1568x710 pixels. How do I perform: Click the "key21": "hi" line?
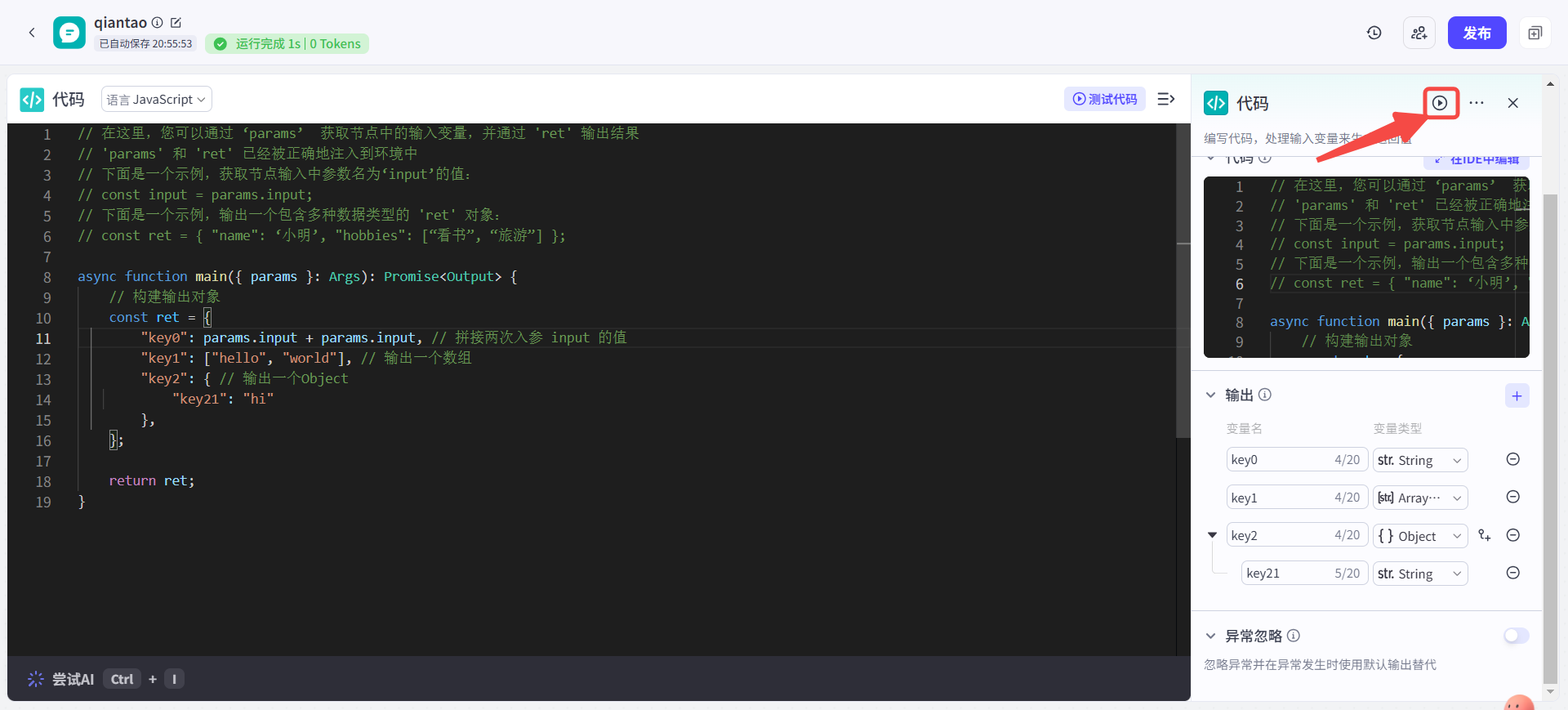pos(223,399)
